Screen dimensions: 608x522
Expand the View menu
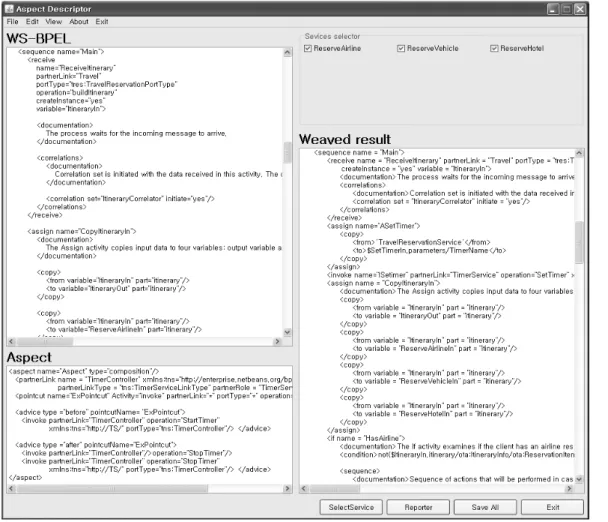54,22
